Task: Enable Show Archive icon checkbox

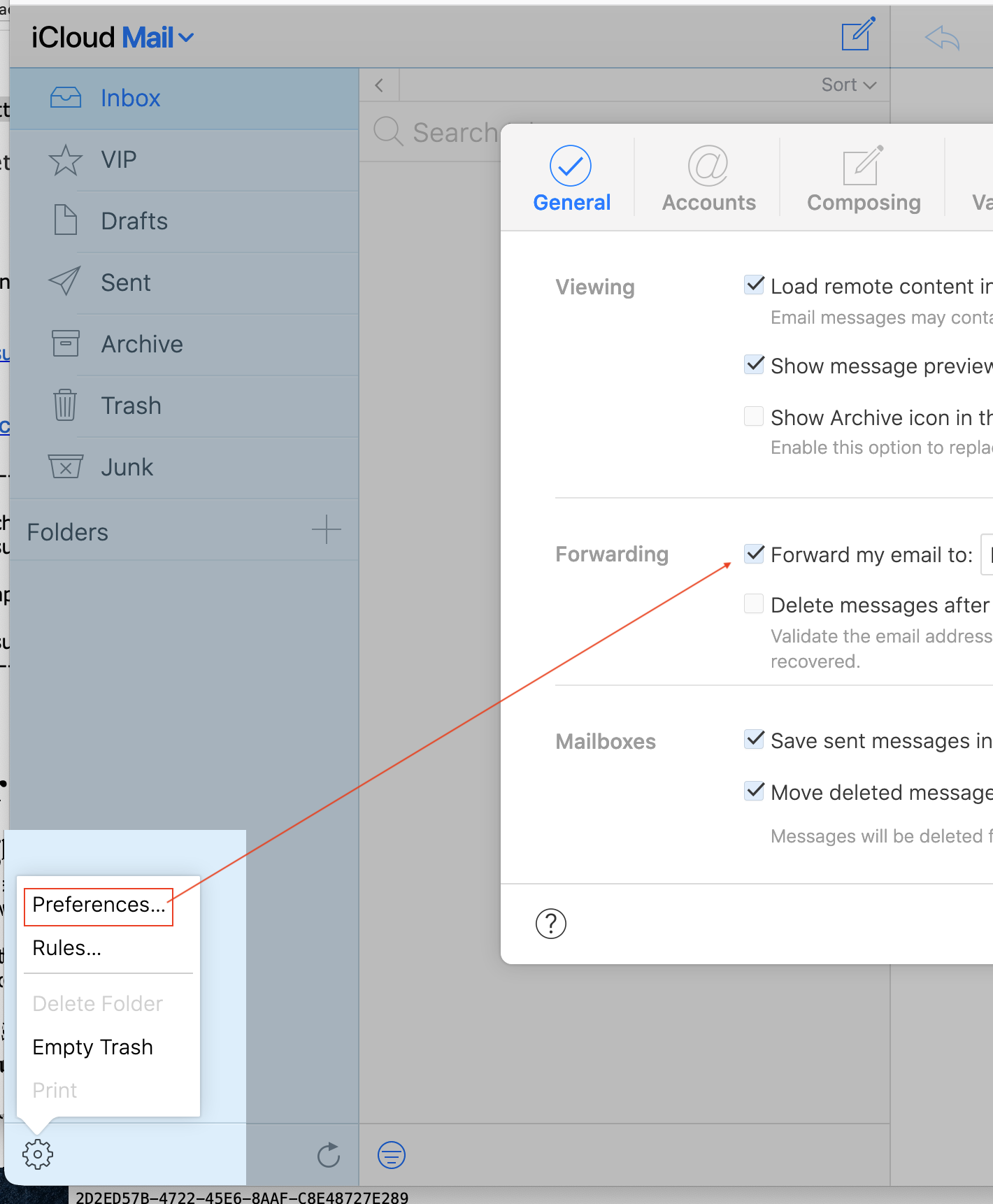Action: pyautogui.click(x=754, y=416)
